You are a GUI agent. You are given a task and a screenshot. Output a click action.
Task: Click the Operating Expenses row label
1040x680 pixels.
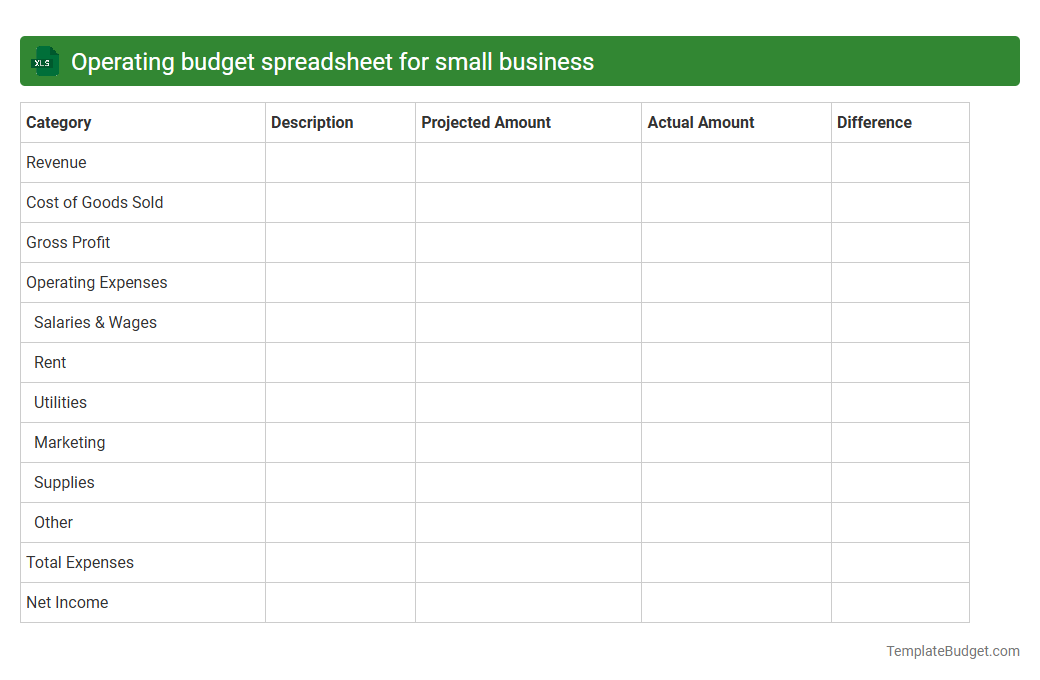click(96, 282)
